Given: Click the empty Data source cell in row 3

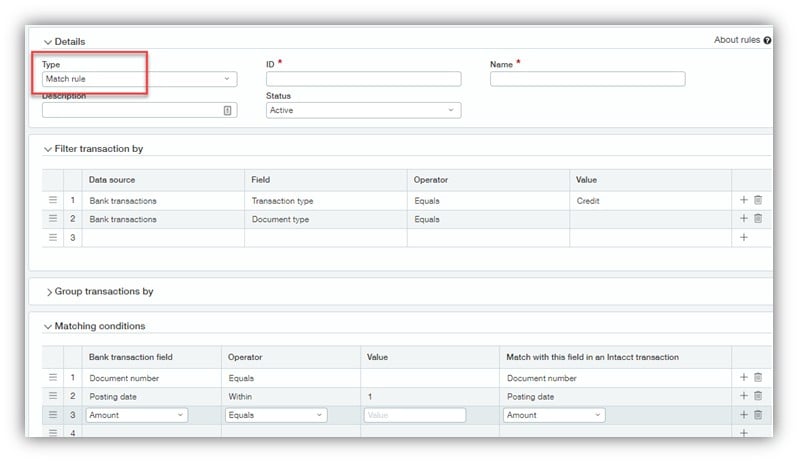Looking at the screenshot, I should point(163,238).
